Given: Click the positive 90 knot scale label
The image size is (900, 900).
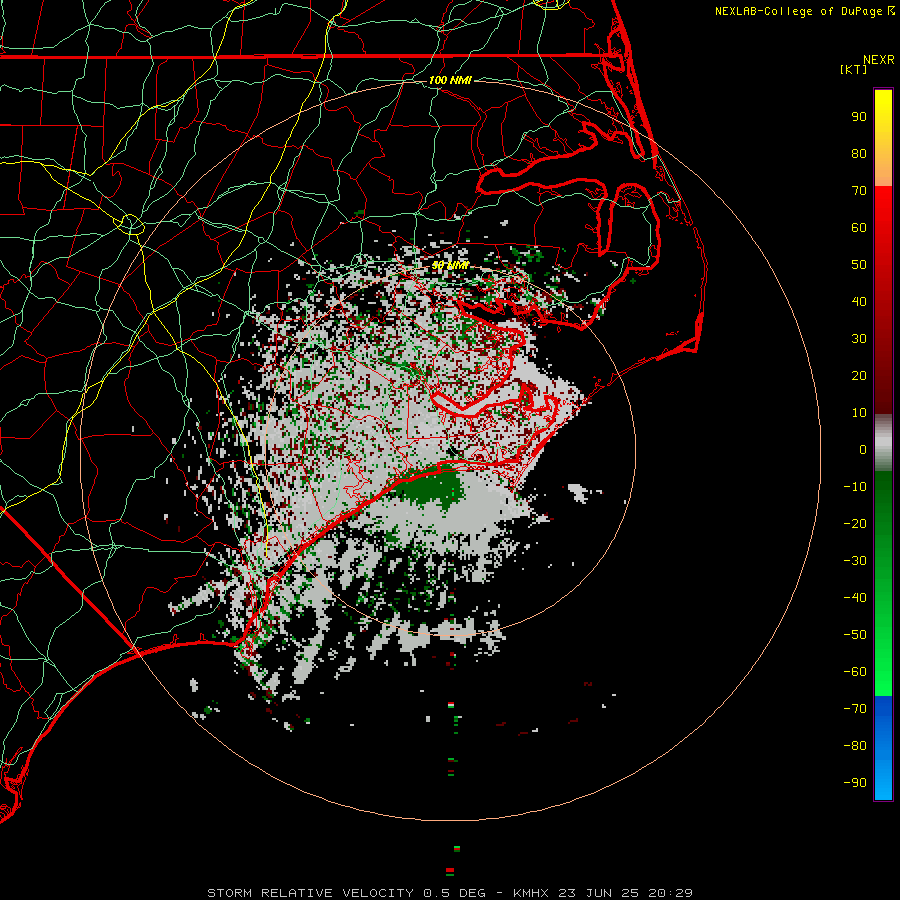Looking at the screenshot, I should point(859,117).
